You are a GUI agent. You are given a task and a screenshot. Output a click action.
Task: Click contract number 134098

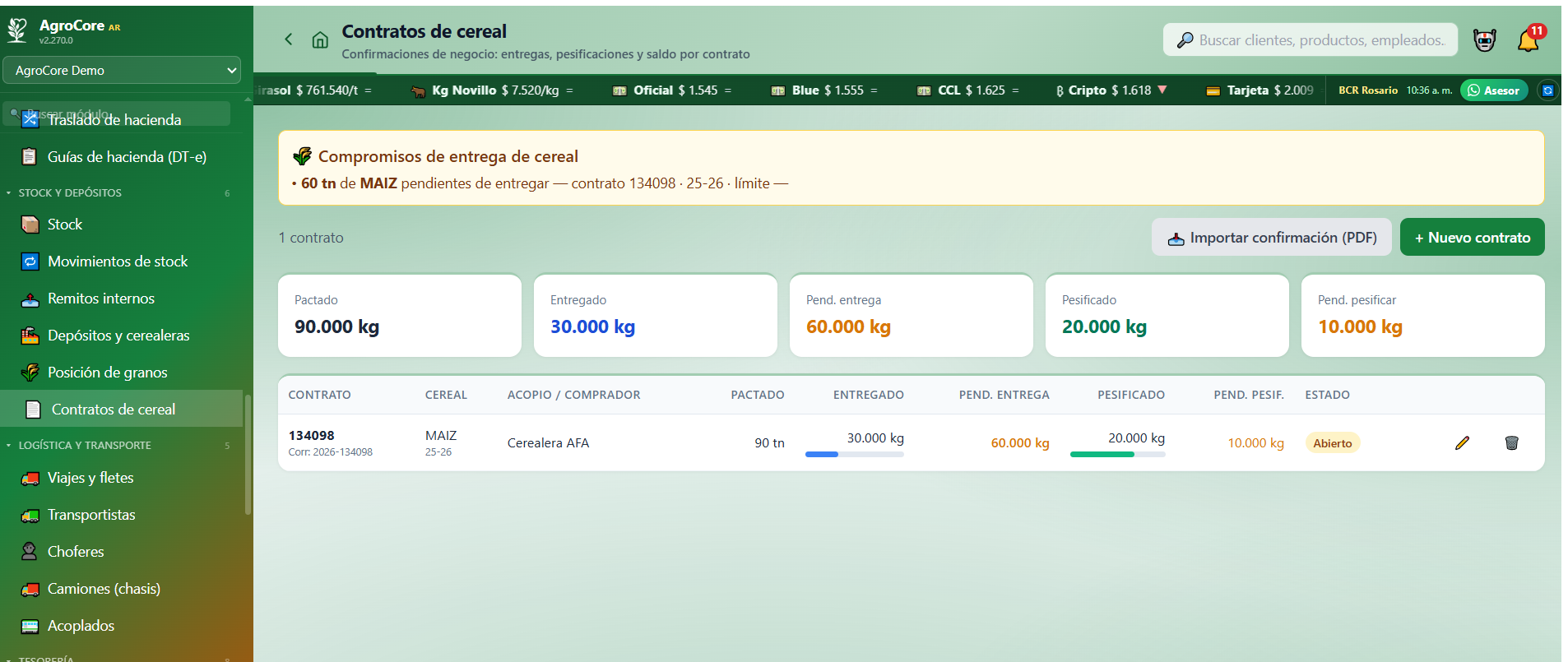311,435
